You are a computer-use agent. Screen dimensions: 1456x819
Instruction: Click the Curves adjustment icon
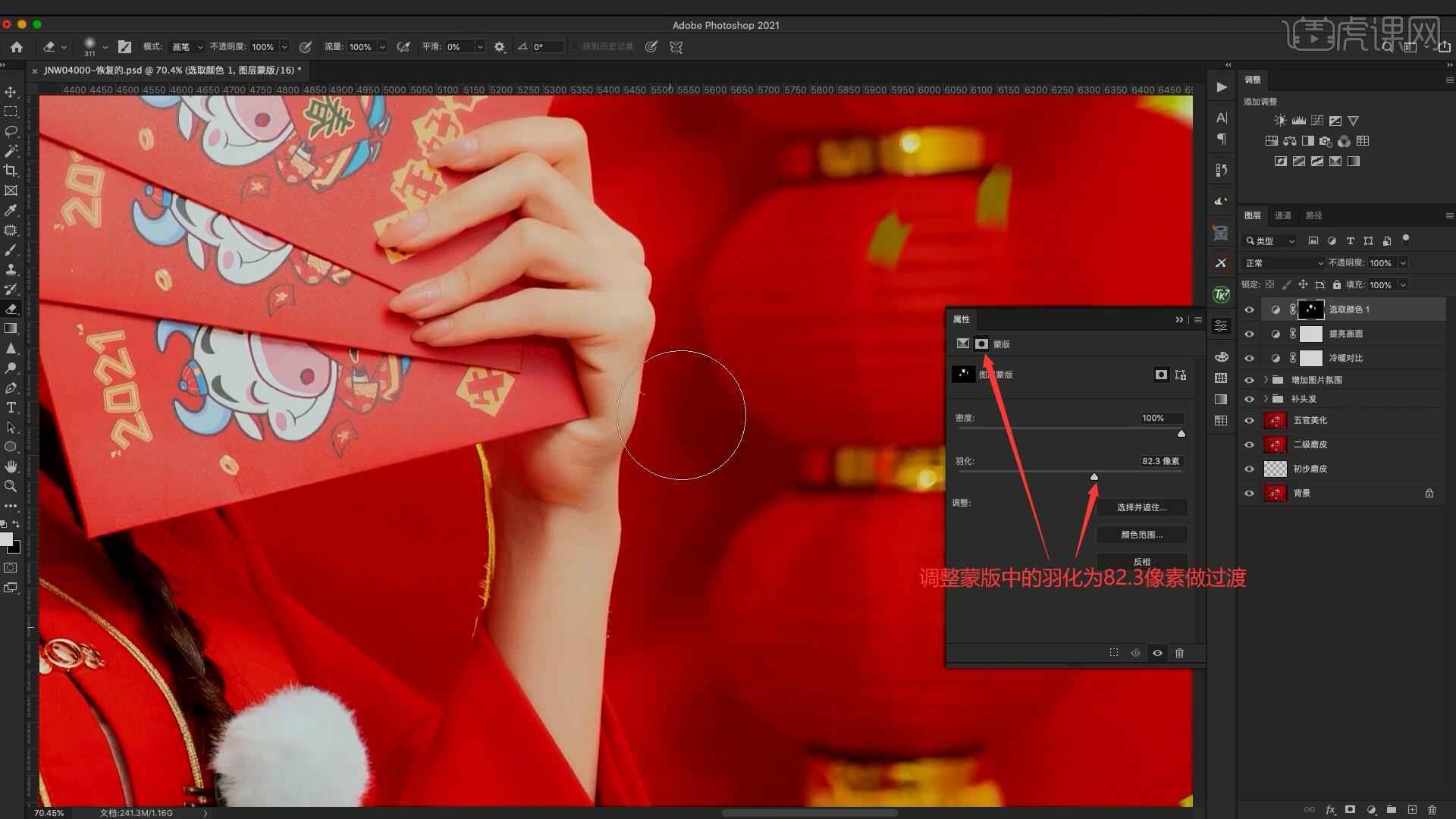pyautogui.click(x=1317, y=121)
